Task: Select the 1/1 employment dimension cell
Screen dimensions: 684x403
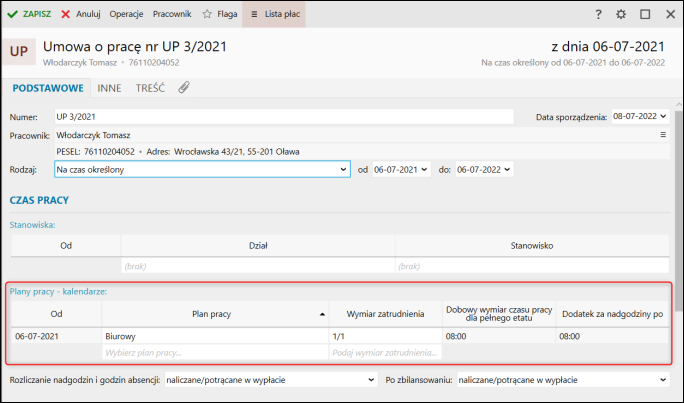Action: pyautogui.click(x=386, y=336)
